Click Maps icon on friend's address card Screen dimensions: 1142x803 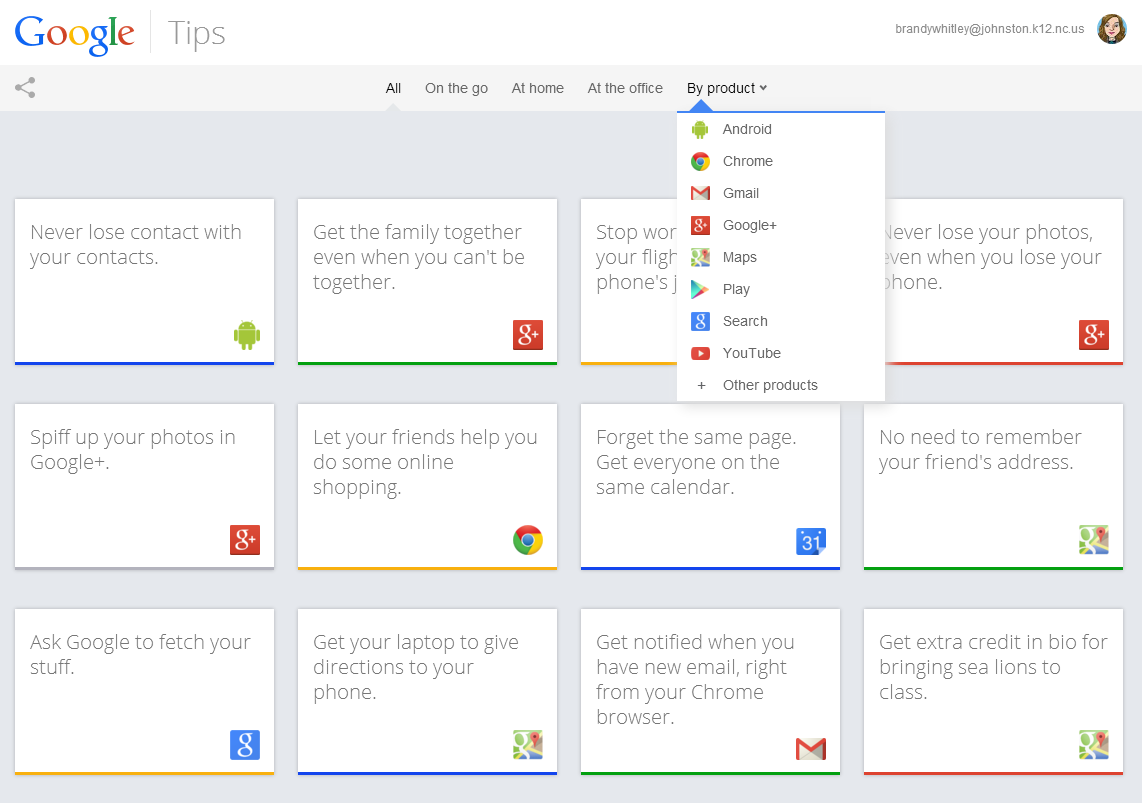1094,540
